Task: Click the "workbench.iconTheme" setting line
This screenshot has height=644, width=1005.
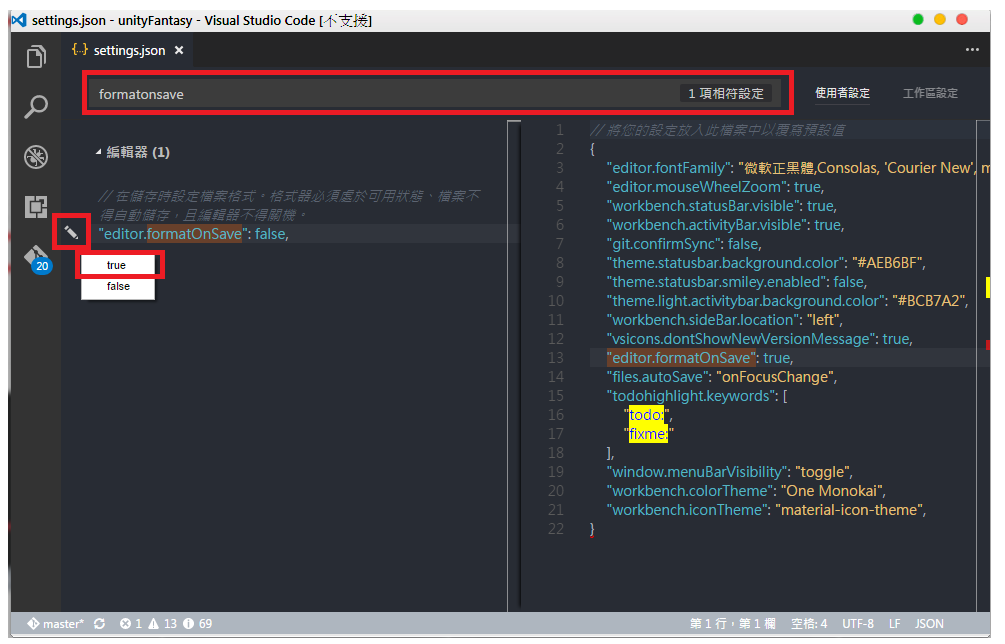Action: pyautogui.click(x=767, y=510)
